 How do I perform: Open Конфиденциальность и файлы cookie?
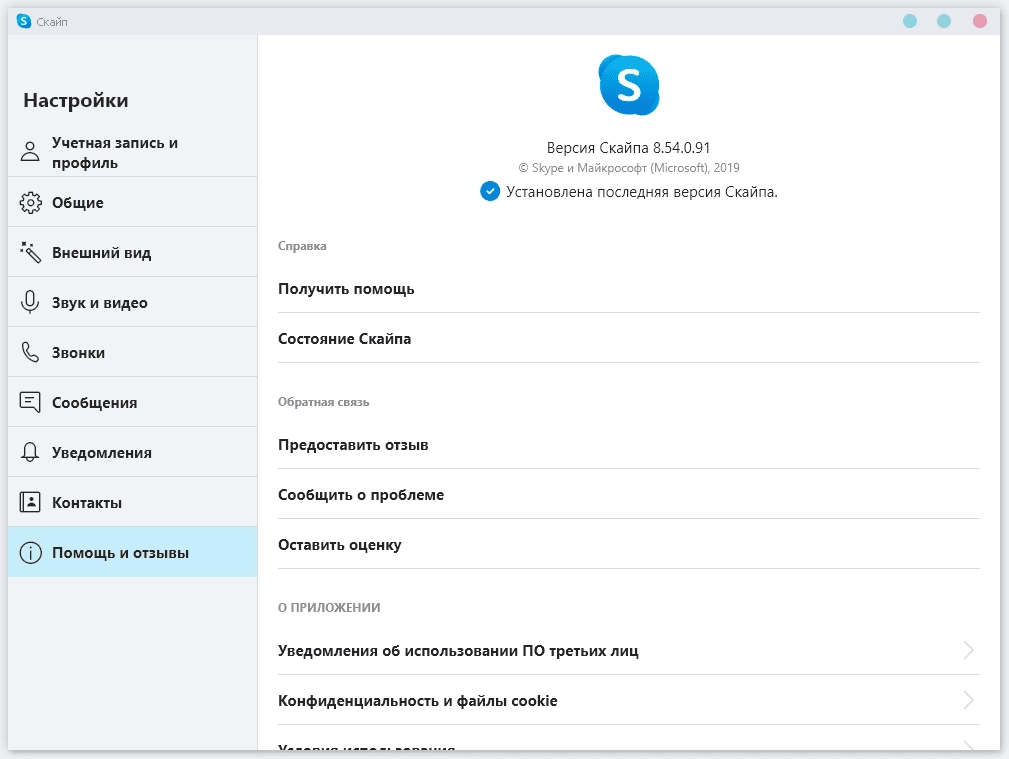pyautogui.click(x=629, y=700)
